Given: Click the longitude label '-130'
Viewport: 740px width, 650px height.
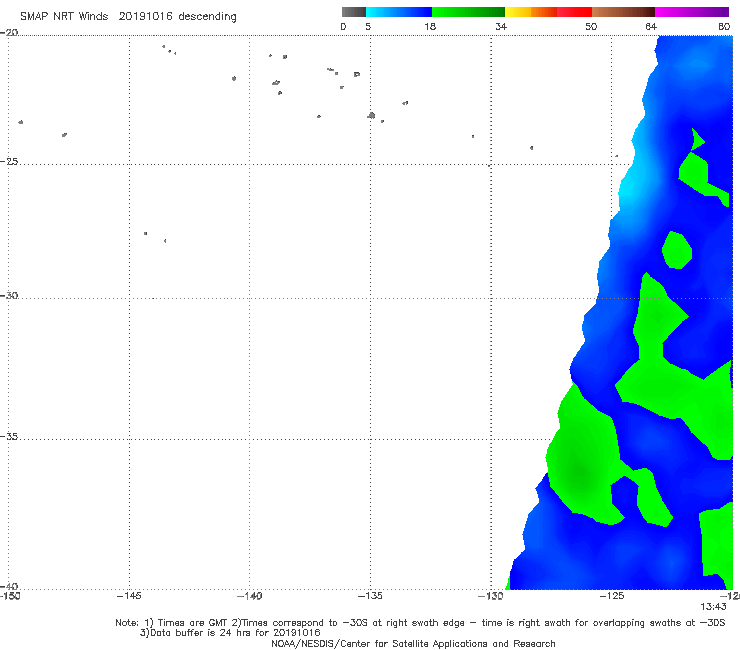Looking at the screenshot, I should [491, 596].
